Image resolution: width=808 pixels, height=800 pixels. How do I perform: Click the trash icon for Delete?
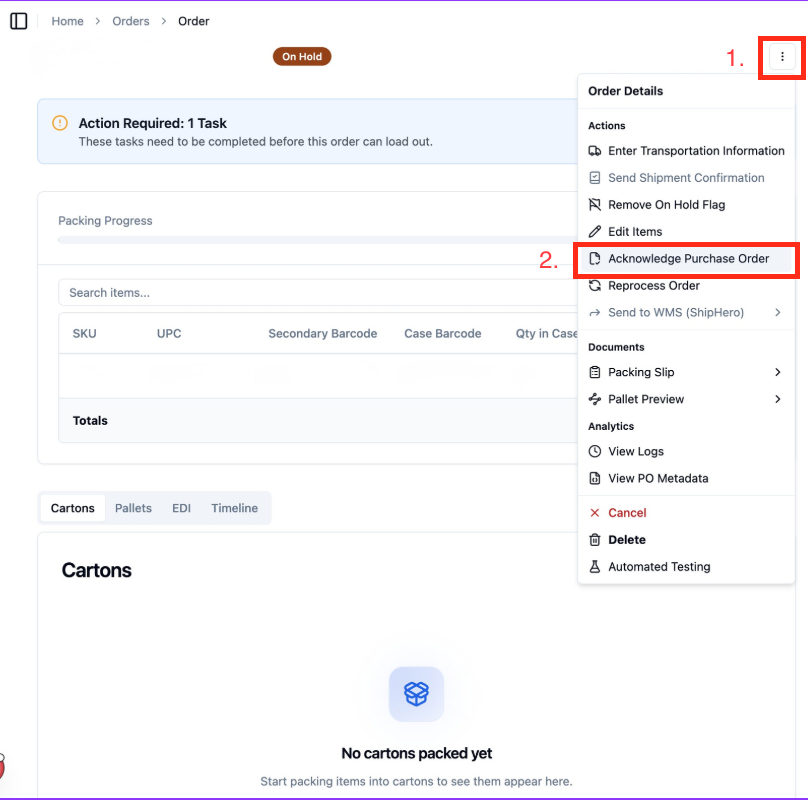click(x=595, y=540)
